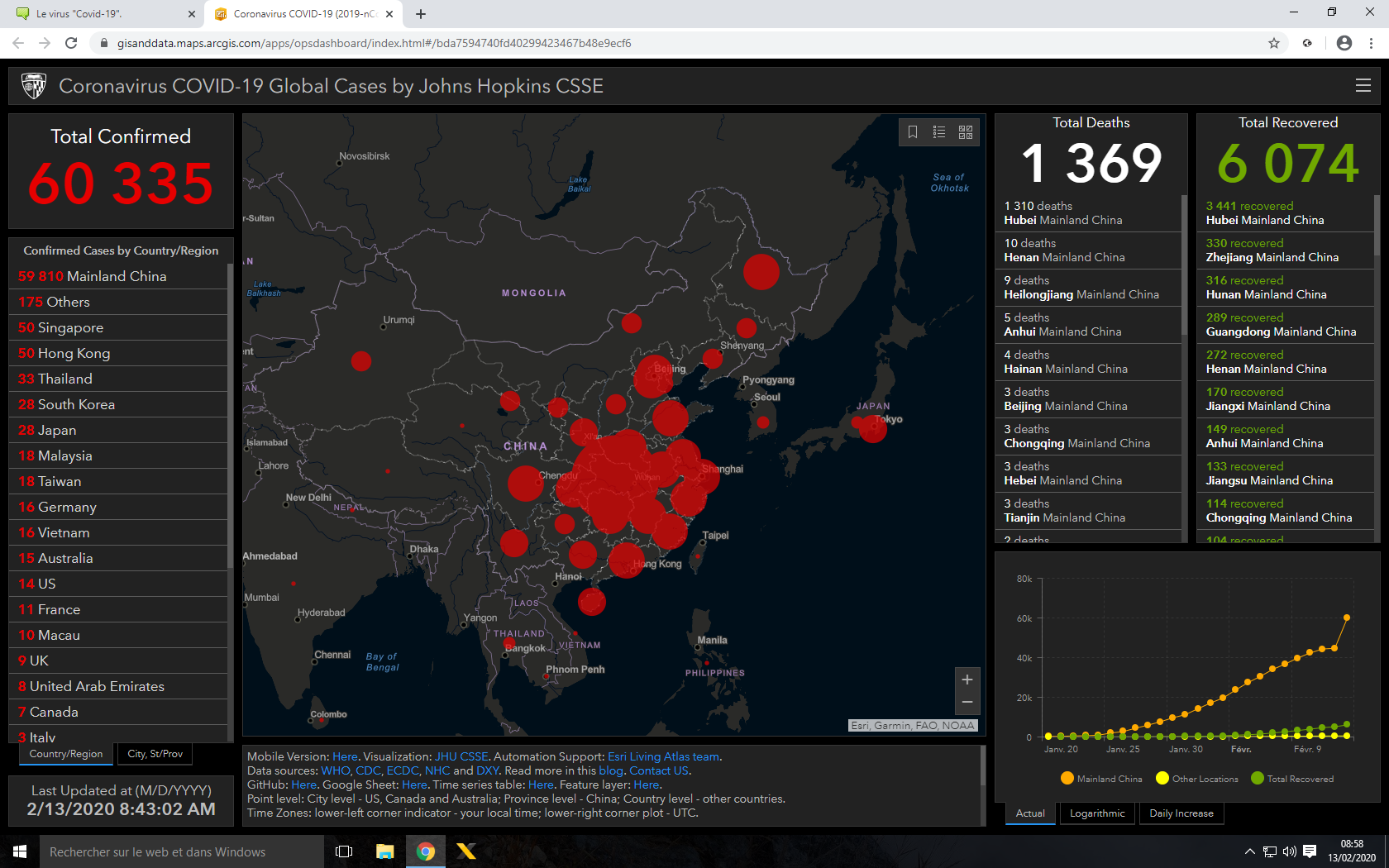
Task: Open the blog link
Action: (x=611, y=770)
